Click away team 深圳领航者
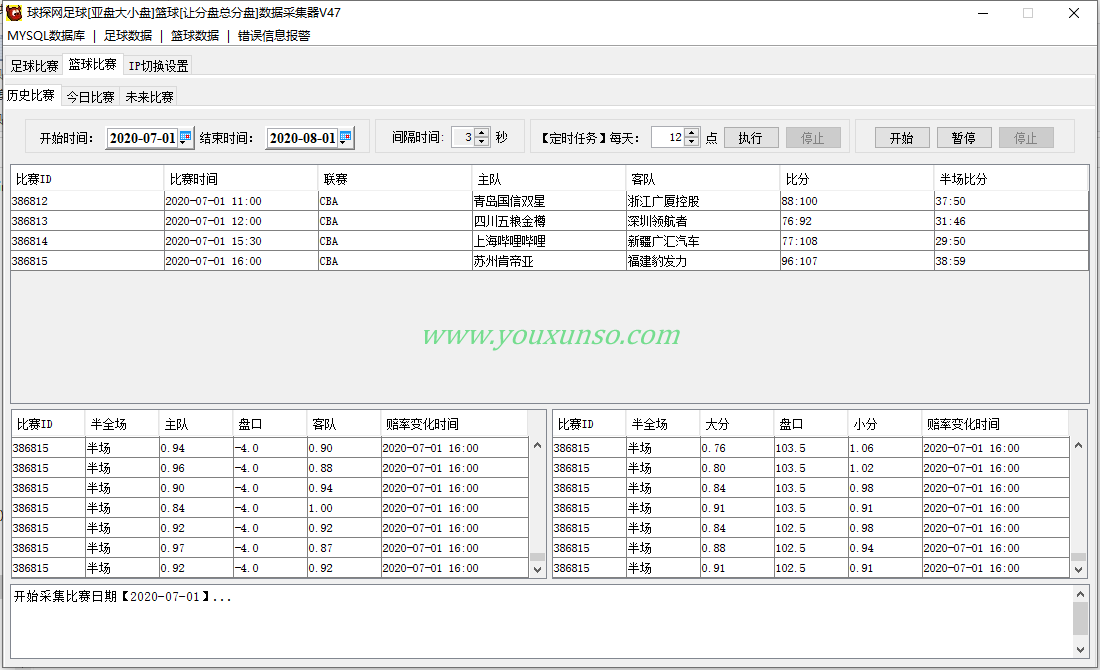Viewport: 1100px width, 670px height. pyautogui.click(x=658, y=221)
